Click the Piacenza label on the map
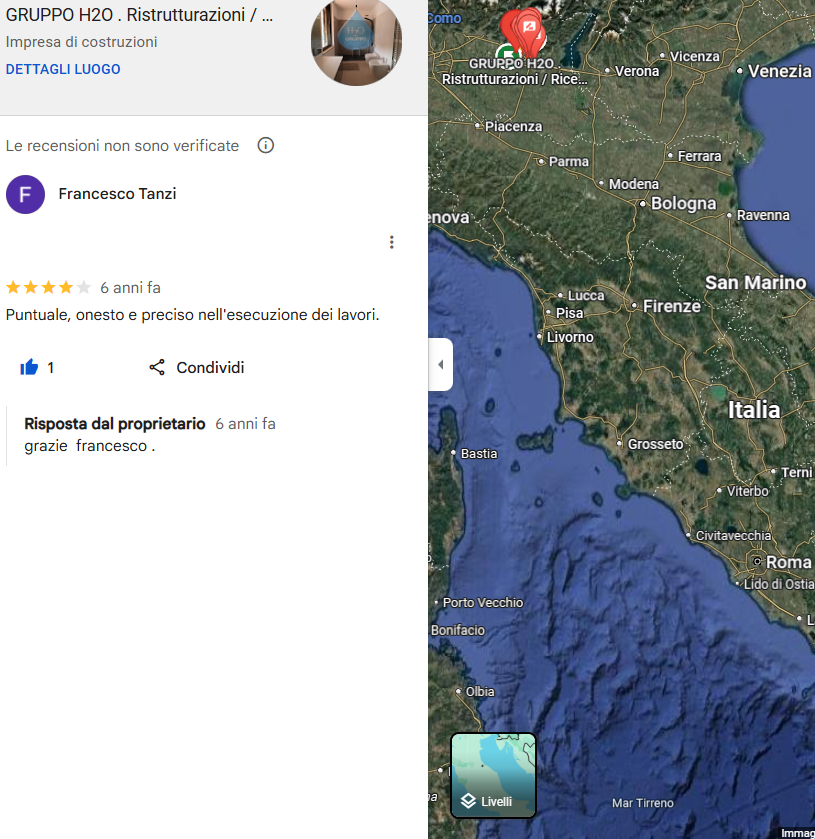815x839 pixels. point(513,126)
